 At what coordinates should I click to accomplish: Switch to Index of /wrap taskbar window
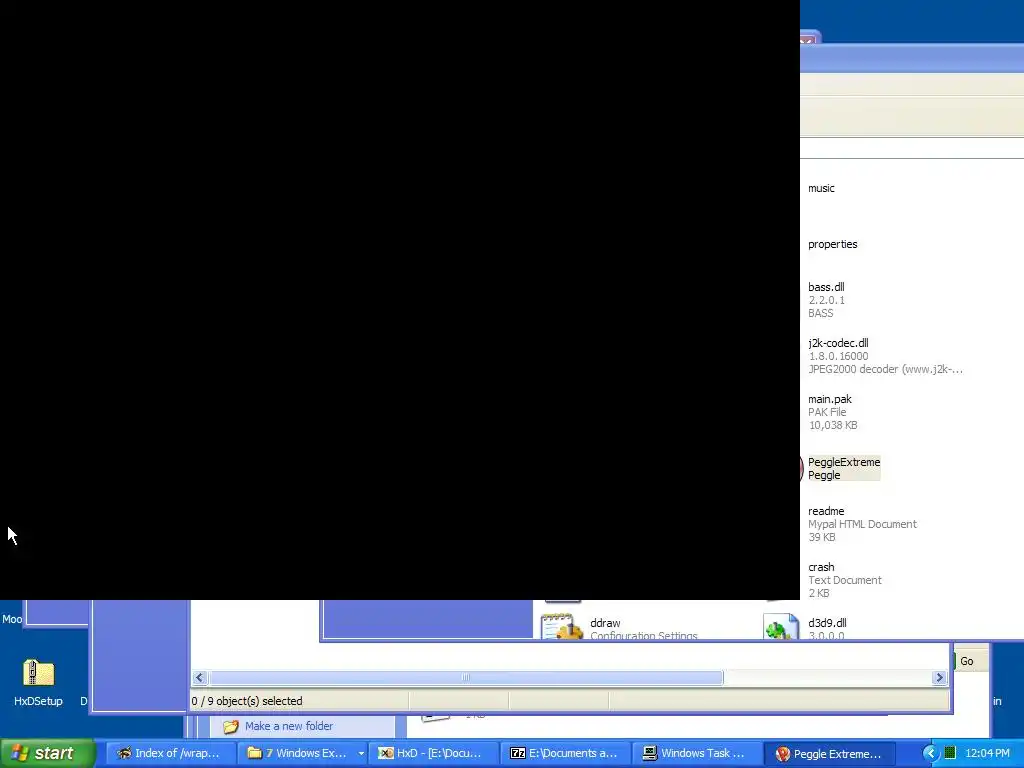point(170,753)
